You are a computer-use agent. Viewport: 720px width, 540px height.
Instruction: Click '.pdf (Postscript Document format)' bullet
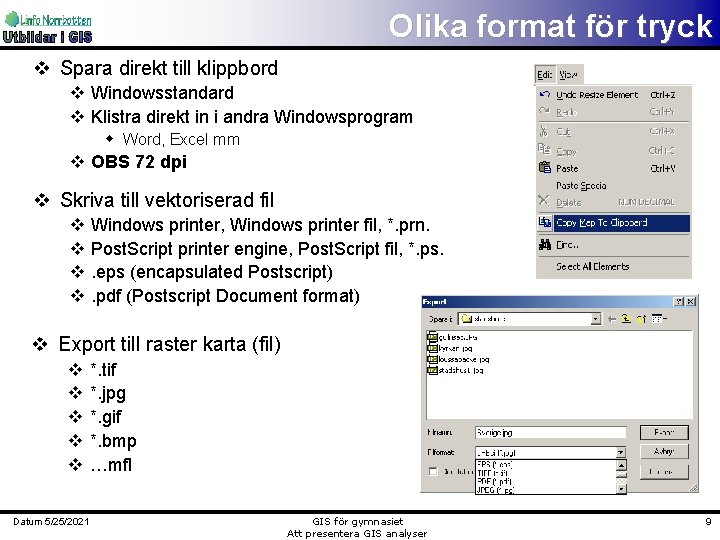coord(225,296)
